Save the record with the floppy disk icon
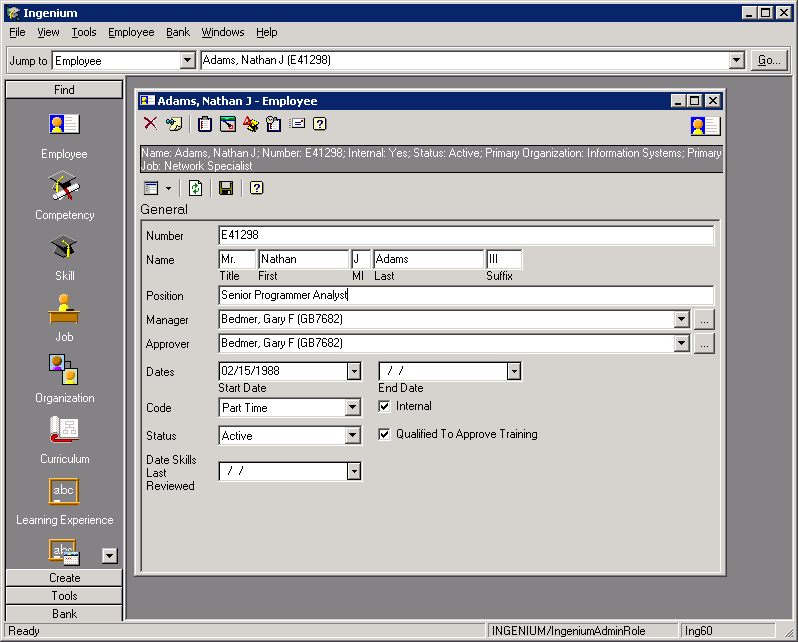The image size is (798, 642). [226, 188]
